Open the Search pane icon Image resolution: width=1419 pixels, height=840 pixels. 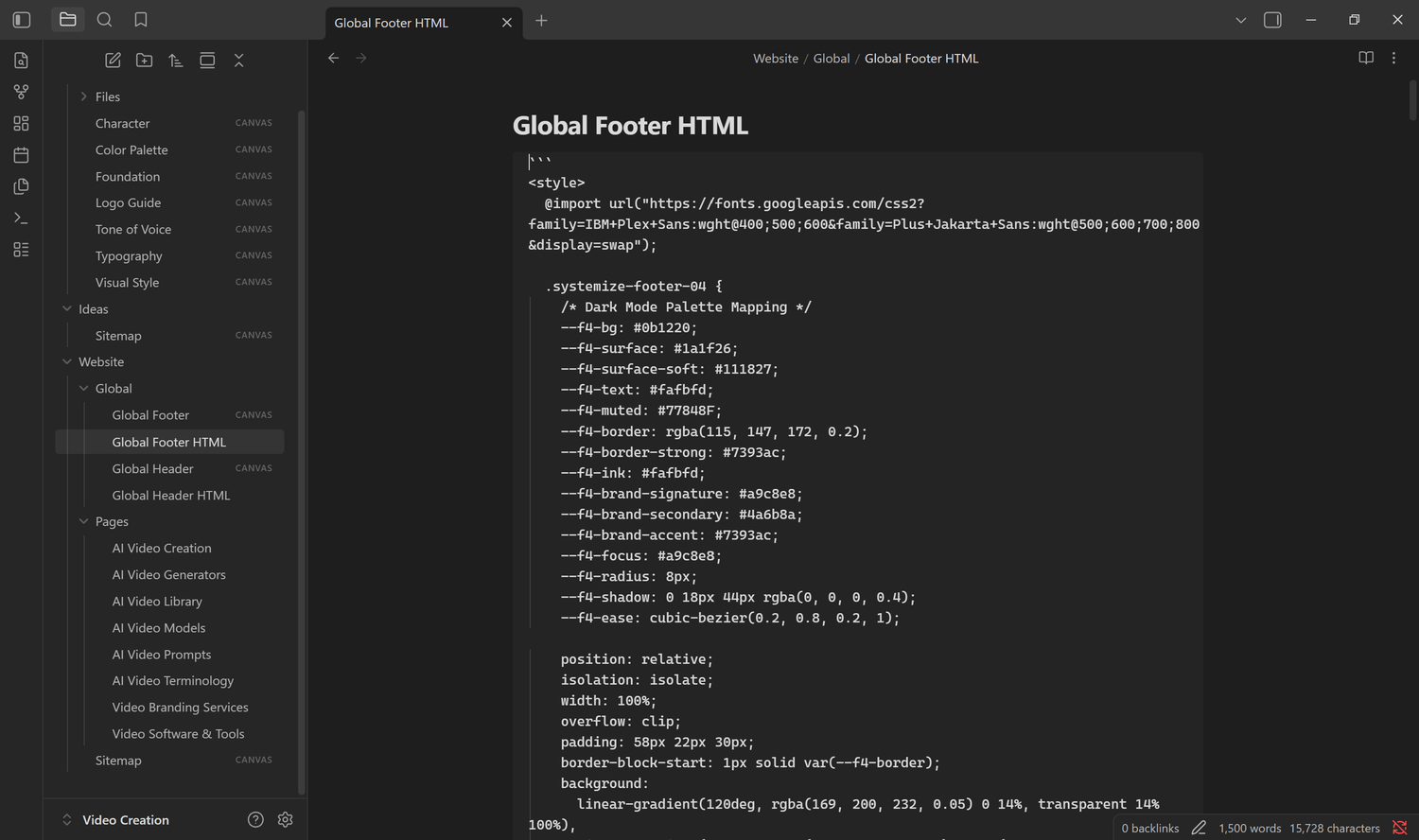pos(104,20)
